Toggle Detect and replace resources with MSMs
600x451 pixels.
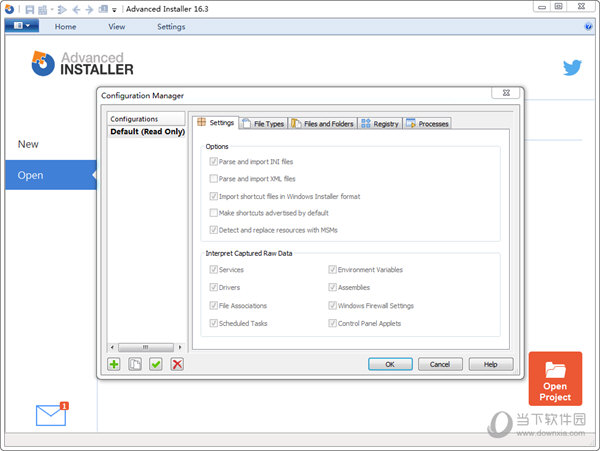coord(214,230)
